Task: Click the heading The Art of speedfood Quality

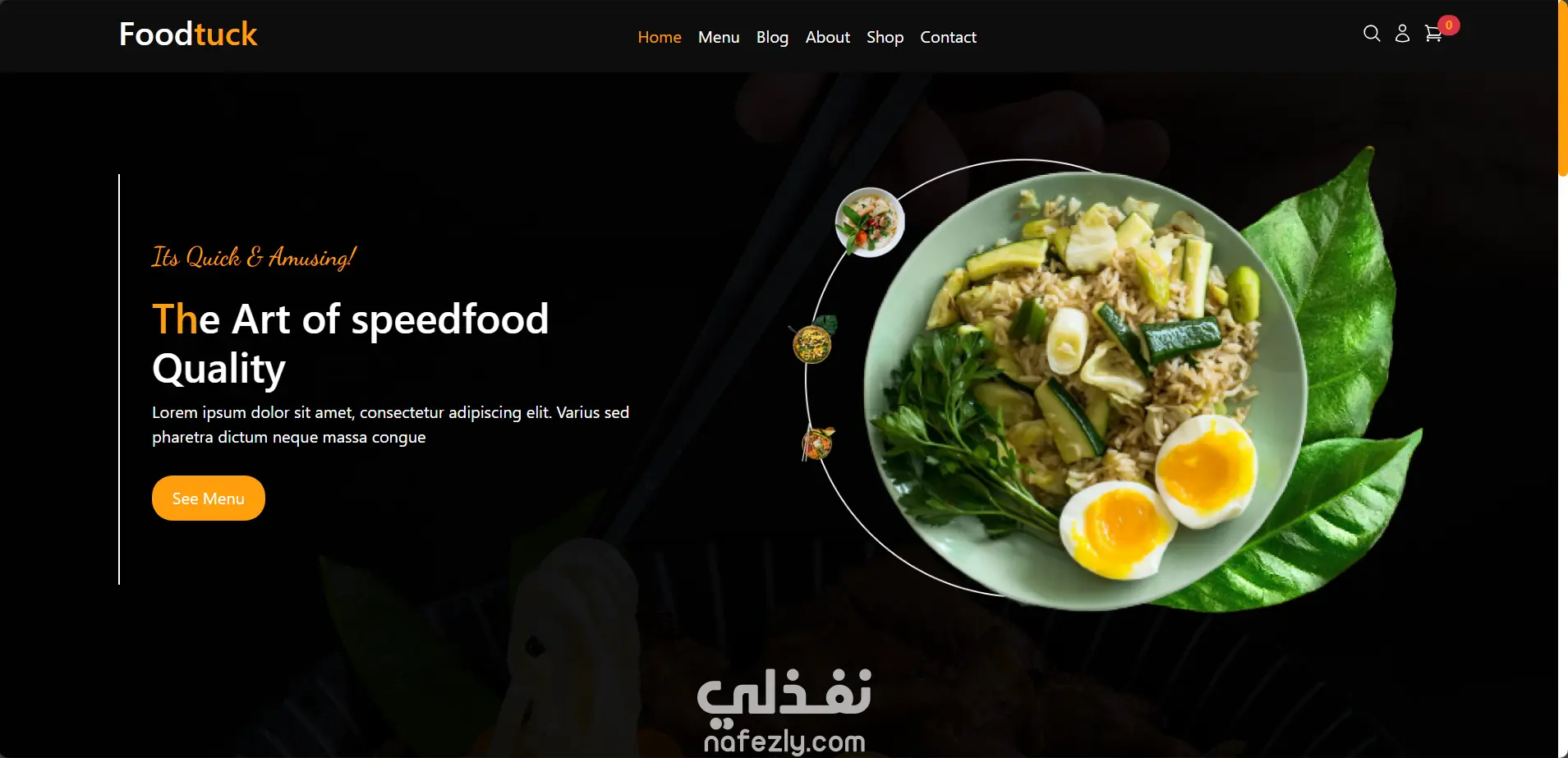Action: pyautogui.click(x=351, y=343)
